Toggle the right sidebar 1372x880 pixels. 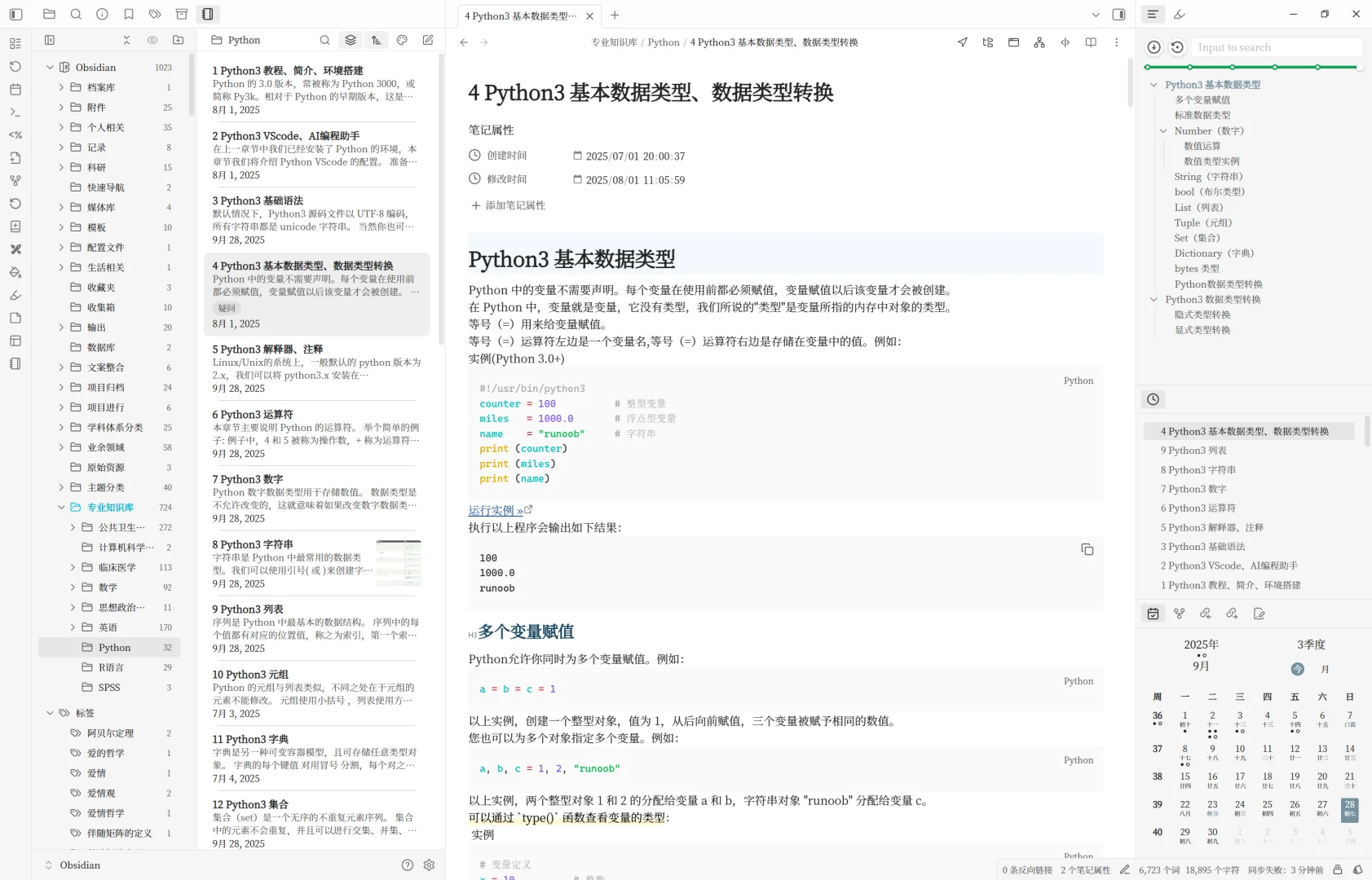tap(1118, 15)
